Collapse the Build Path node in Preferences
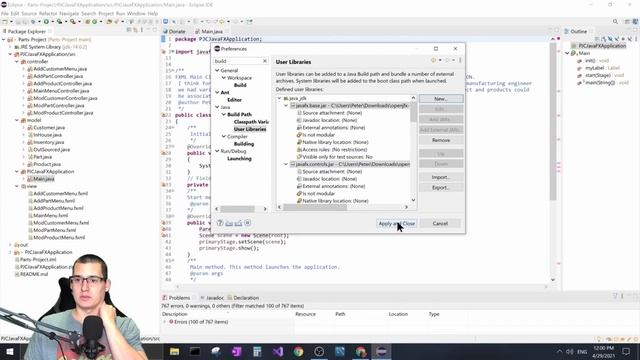The height and width of the screenshot is (360, 640). point(224,114)
